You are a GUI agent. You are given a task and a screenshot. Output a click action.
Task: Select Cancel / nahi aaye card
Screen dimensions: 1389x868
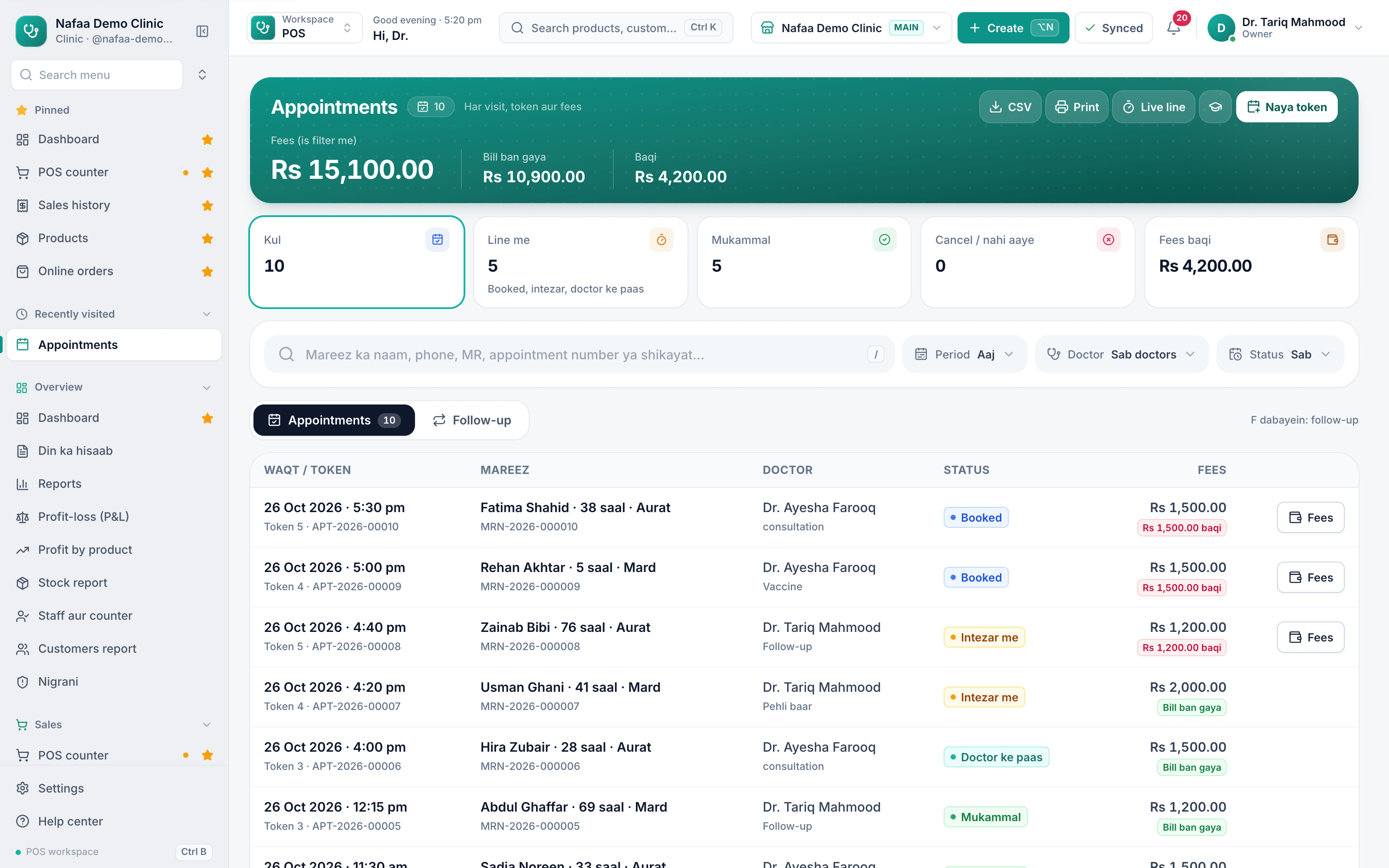(1027, 262)
